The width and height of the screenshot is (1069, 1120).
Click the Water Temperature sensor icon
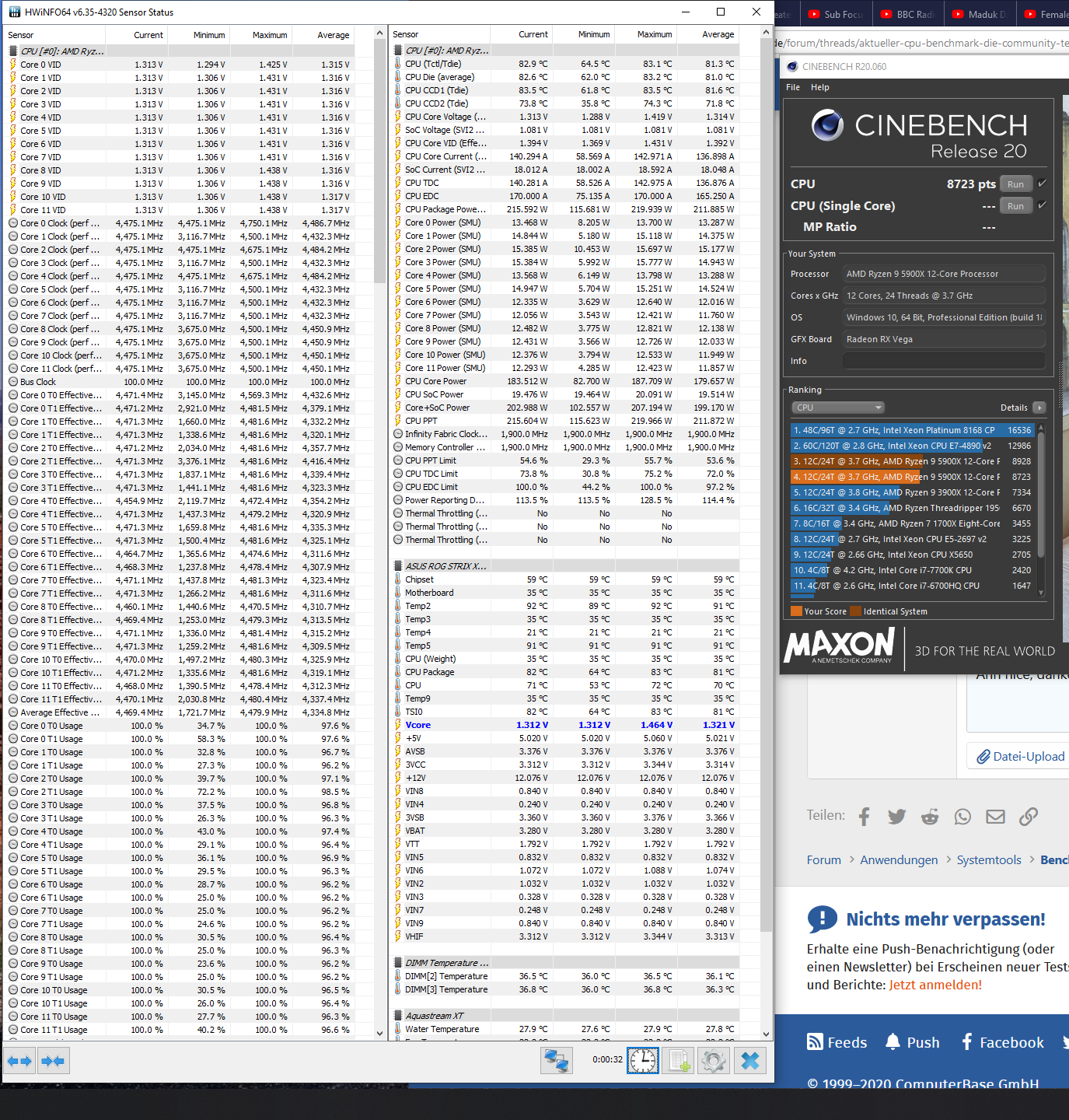[398, 1029]
